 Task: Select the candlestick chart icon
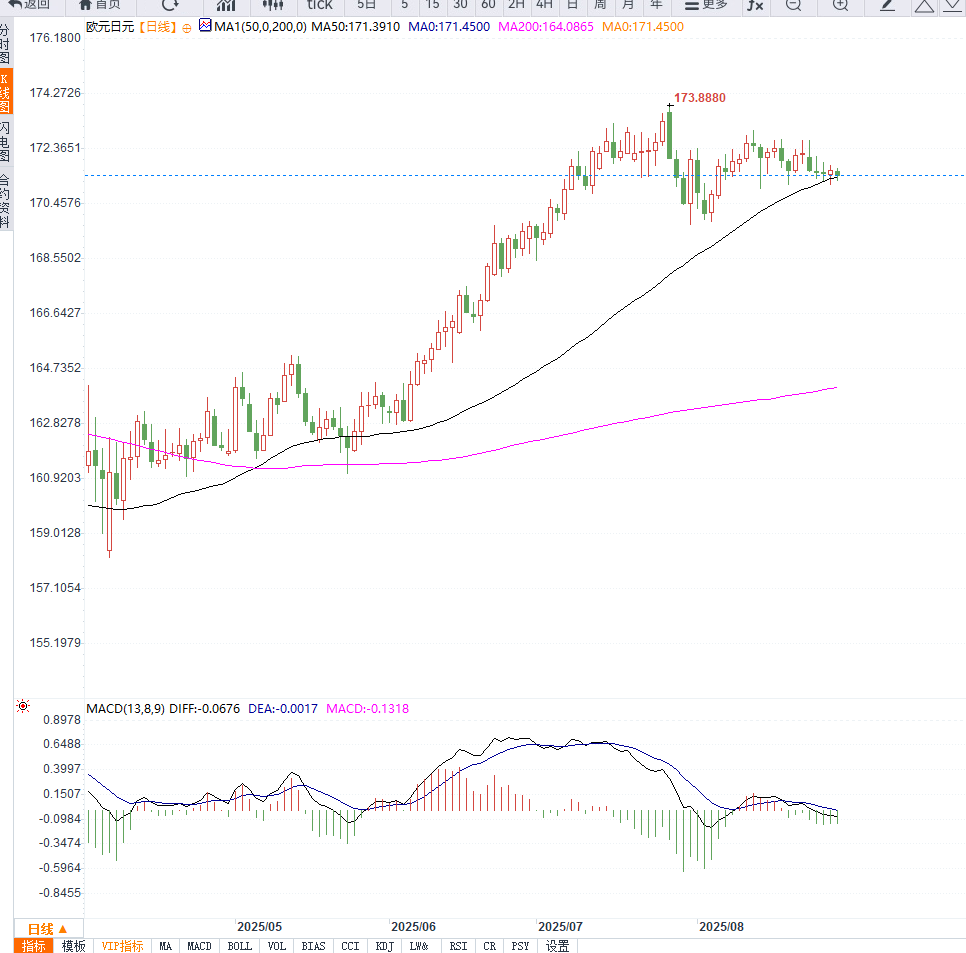(x=272, y=5)
